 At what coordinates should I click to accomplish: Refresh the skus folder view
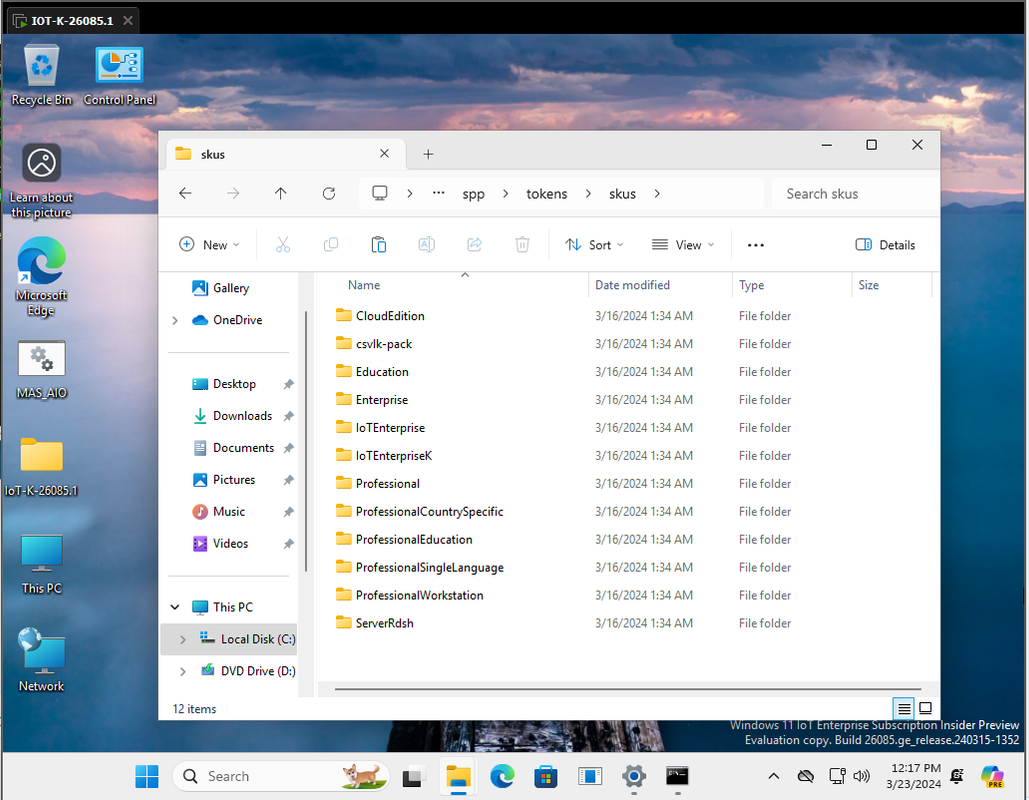tap(329, 194)
